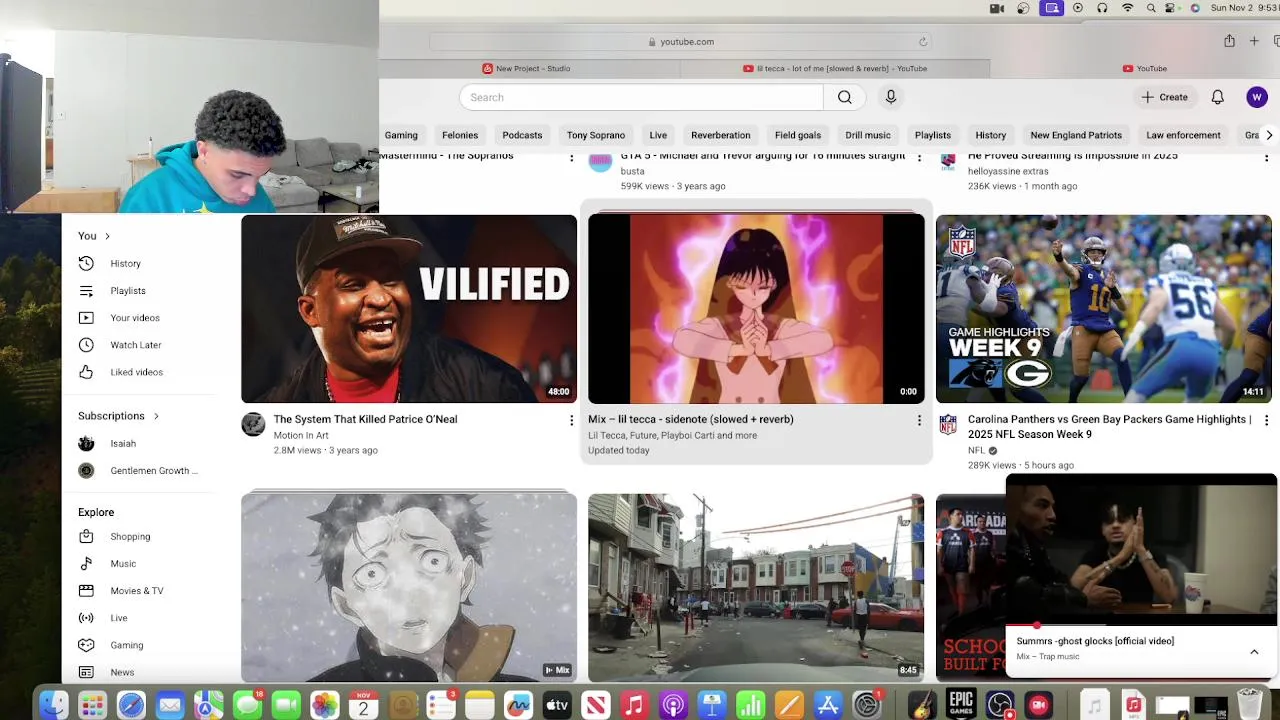Expand Subscriptions section chevron
The image size is (1280, 720).
156,416
